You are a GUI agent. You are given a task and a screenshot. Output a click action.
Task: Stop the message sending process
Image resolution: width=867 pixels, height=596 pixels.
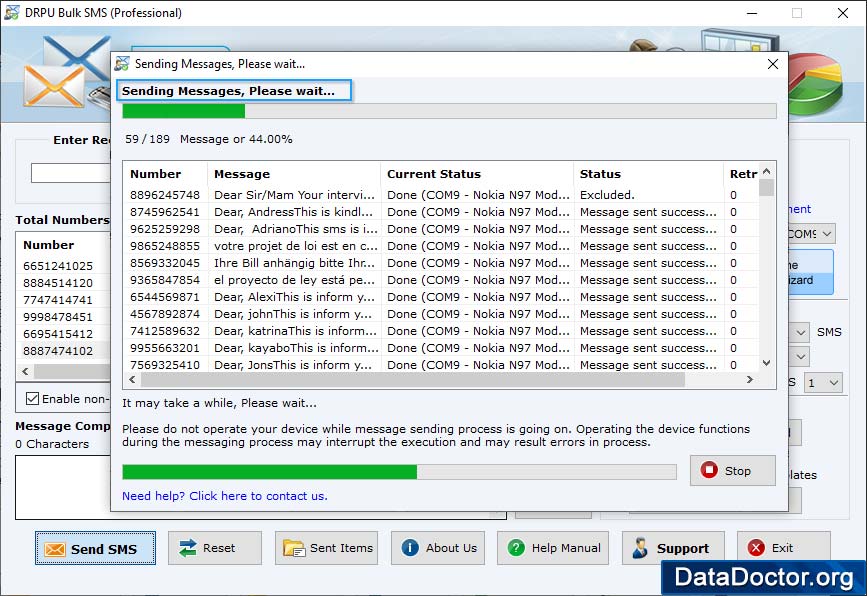pos(733,470)
